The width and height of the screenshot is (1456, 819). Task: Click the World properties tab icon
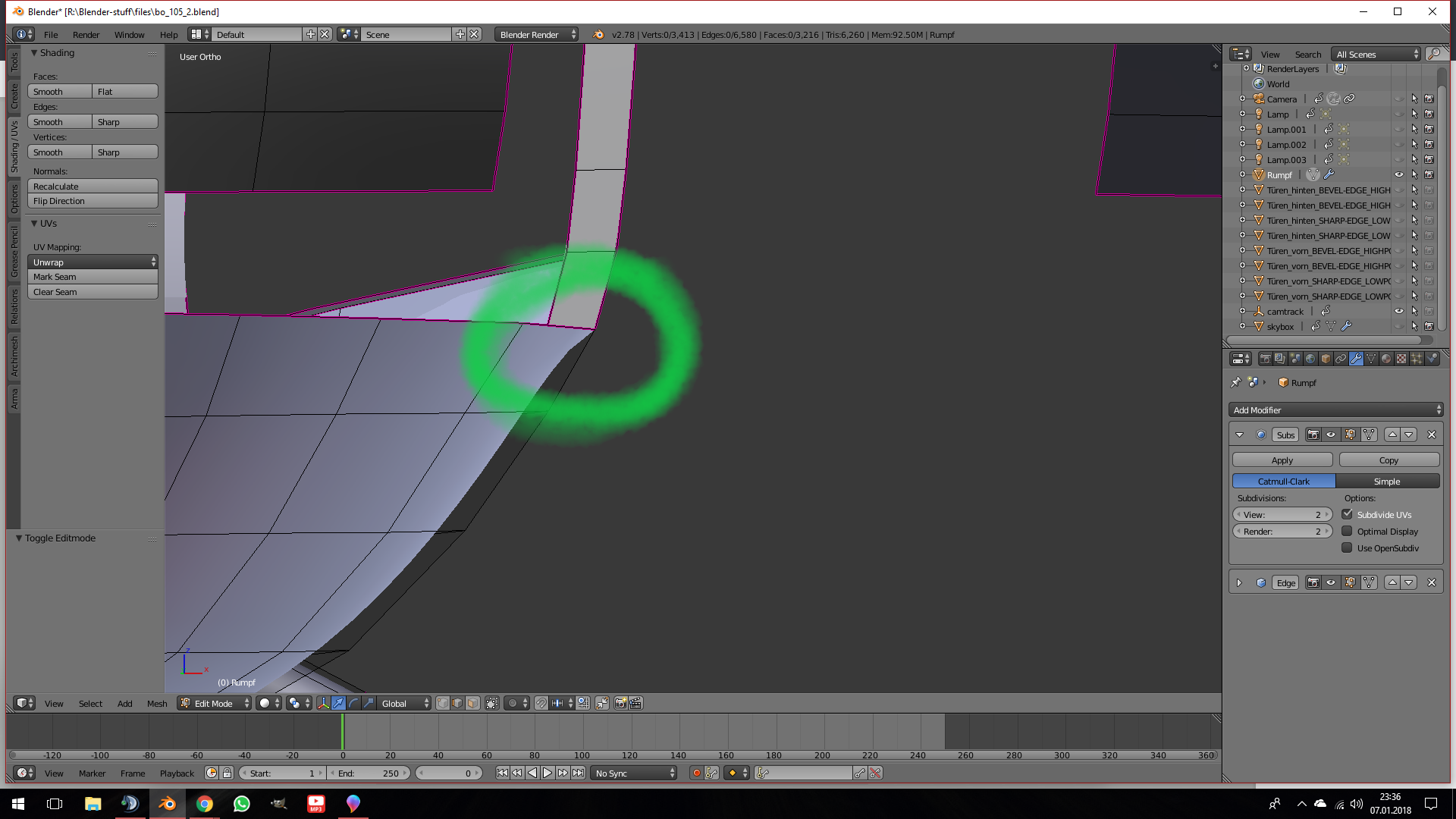point(1310,359)
